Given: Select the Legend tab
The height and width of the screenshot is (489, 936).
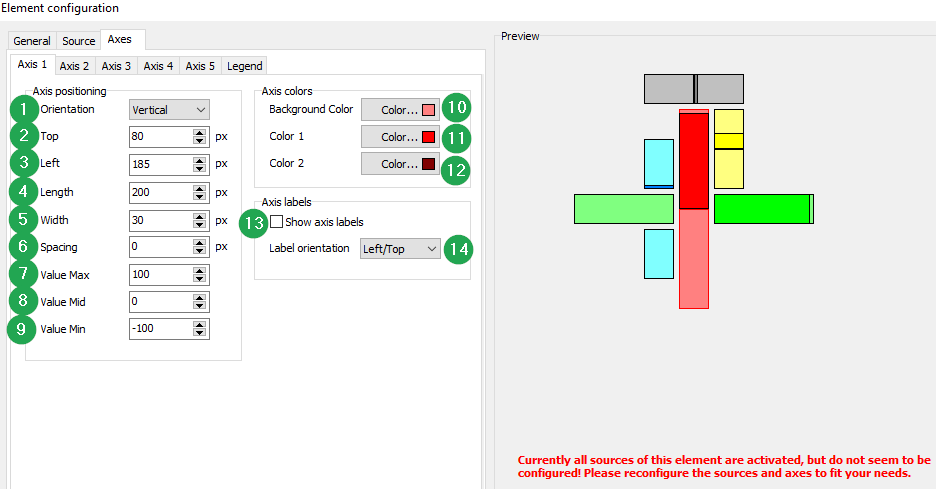Looking at the screenshot, I should tap(244, 66).
